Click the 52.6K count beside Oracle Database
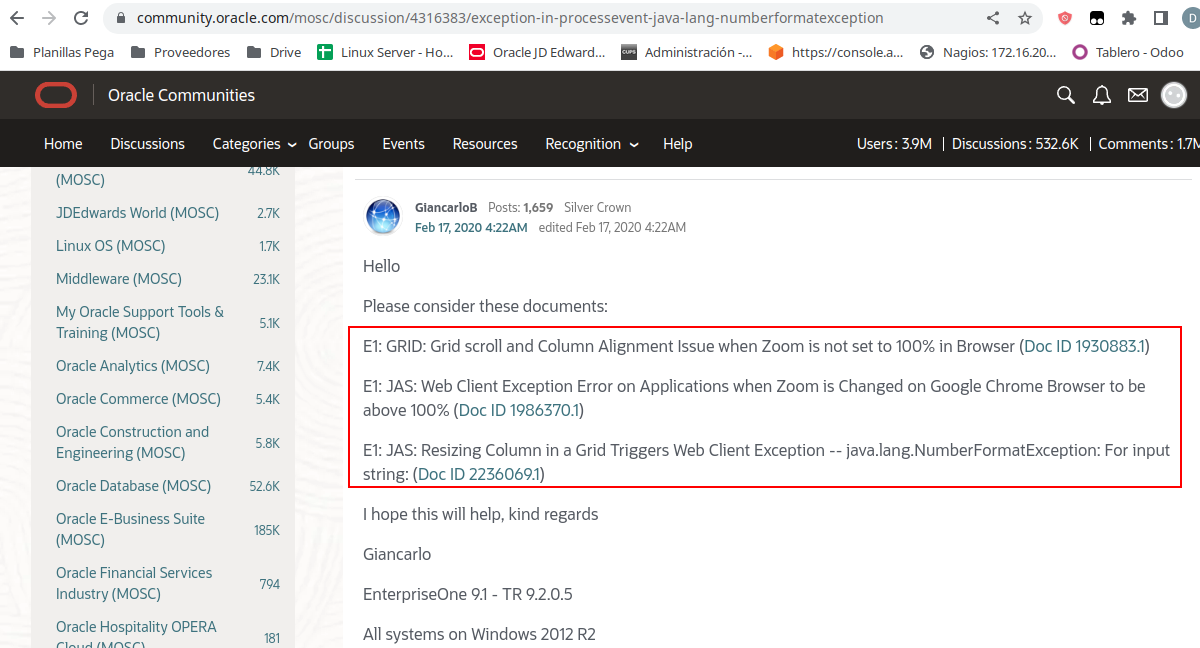Screen dimensions: 1200x648 pyautogui.click(x=266, y=487)
